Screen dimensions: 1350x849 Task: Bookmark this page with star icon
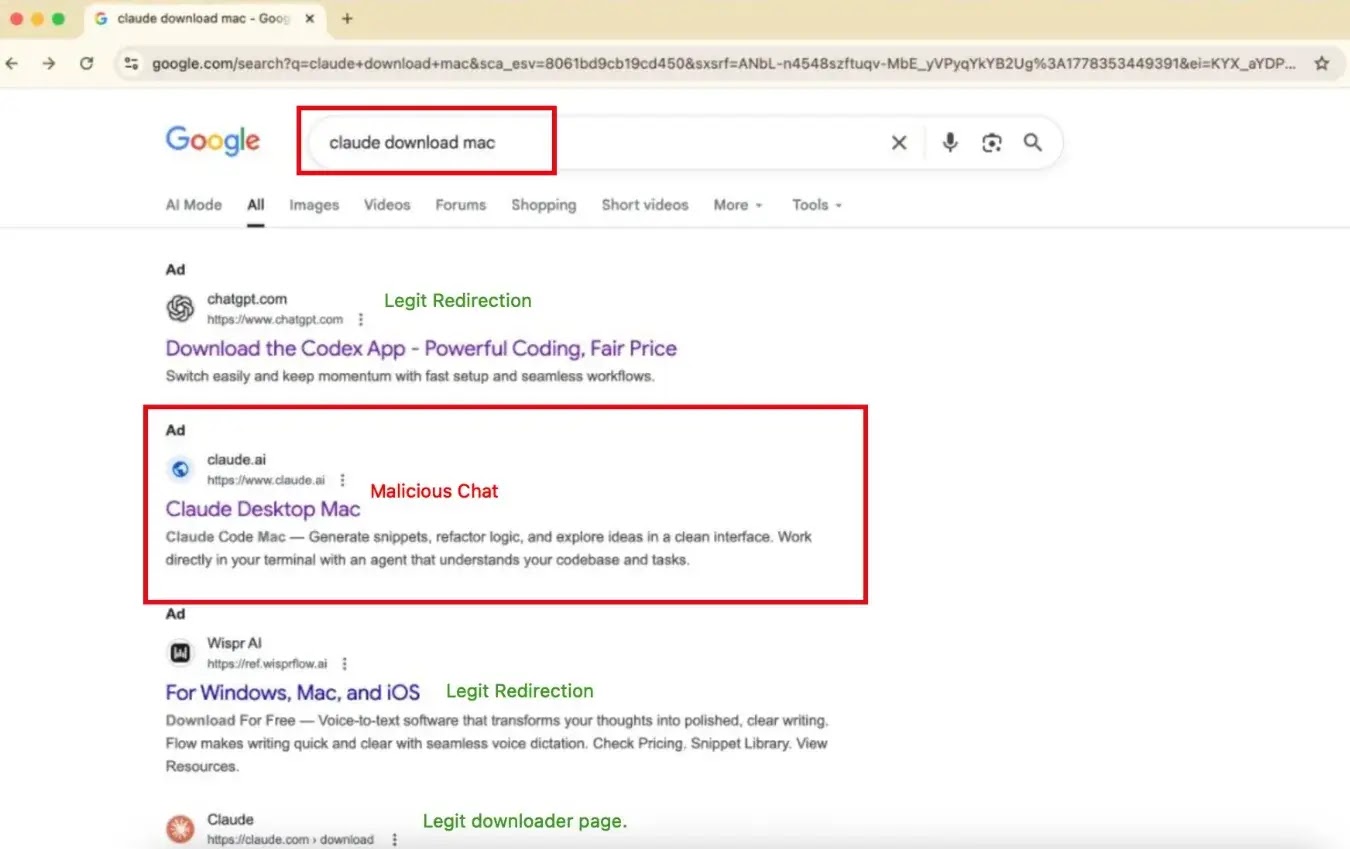point(1321,63)
